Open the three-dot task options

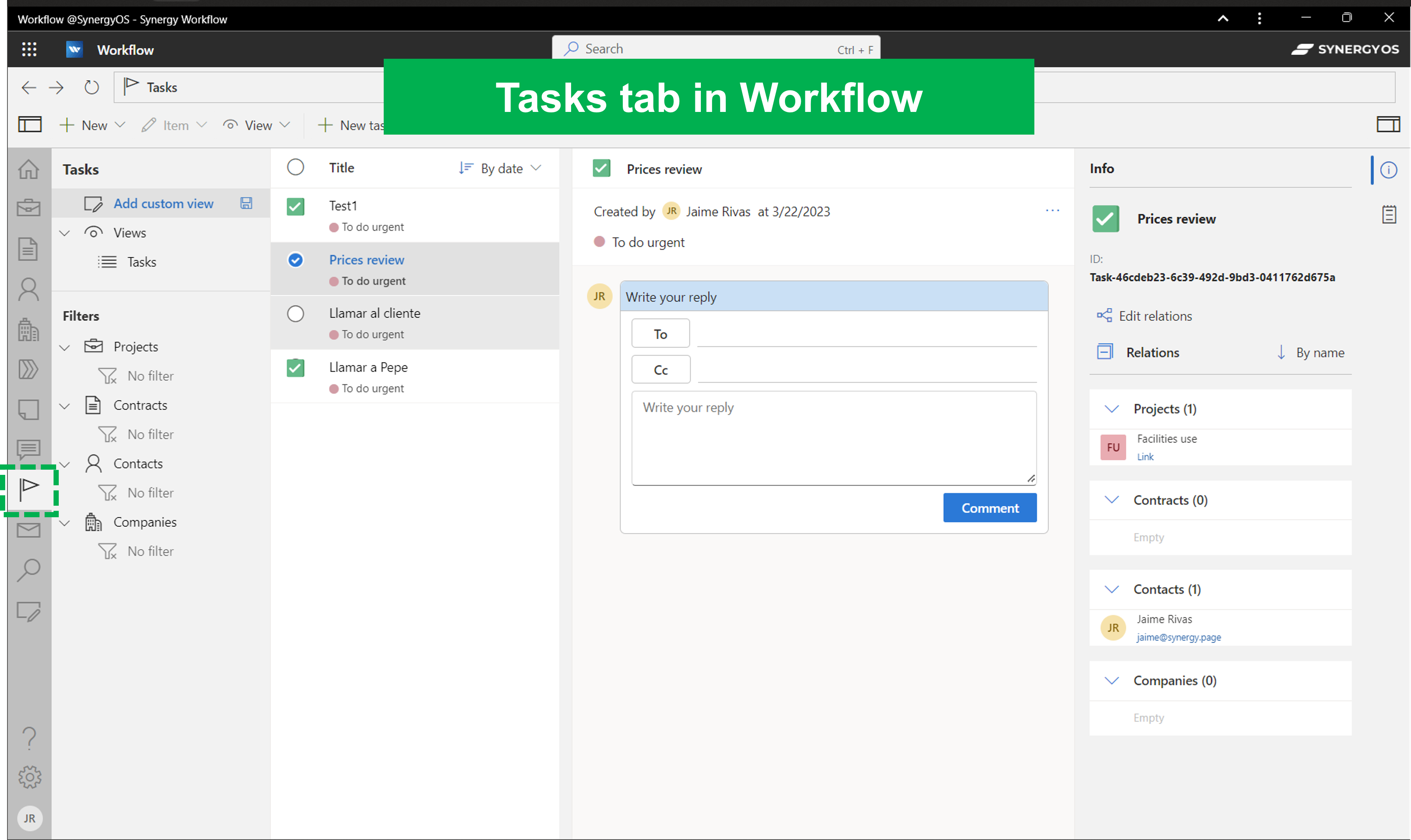[1052, 210]
